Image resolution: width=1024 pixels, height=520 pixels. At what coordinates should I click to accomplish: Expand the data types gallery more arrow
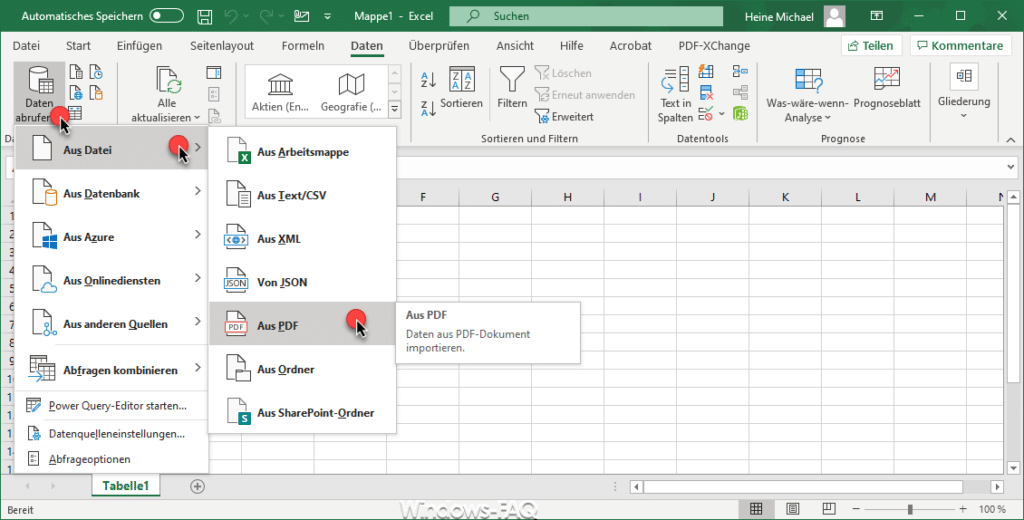pyautogui.click(x=394, y=109)
